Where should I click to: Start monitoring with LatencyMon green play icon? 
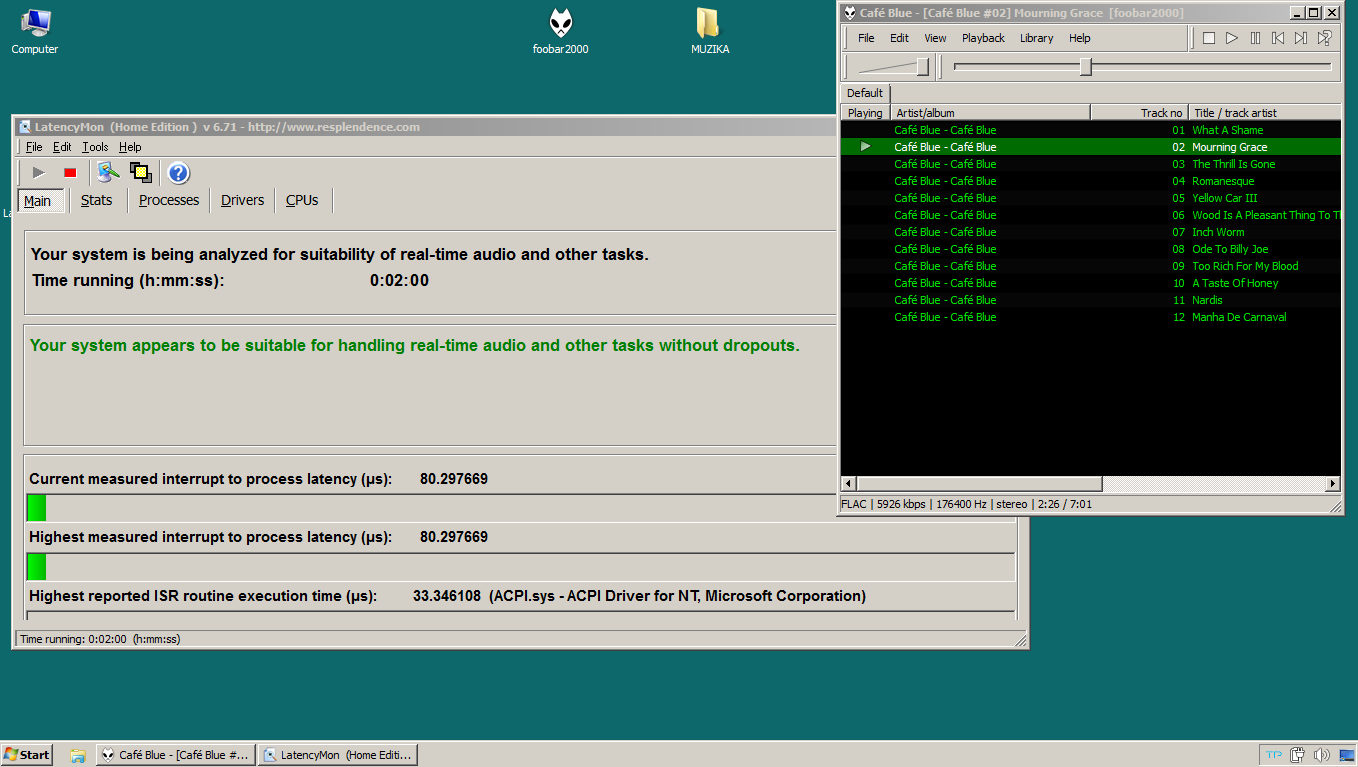[x=39, y=173]
